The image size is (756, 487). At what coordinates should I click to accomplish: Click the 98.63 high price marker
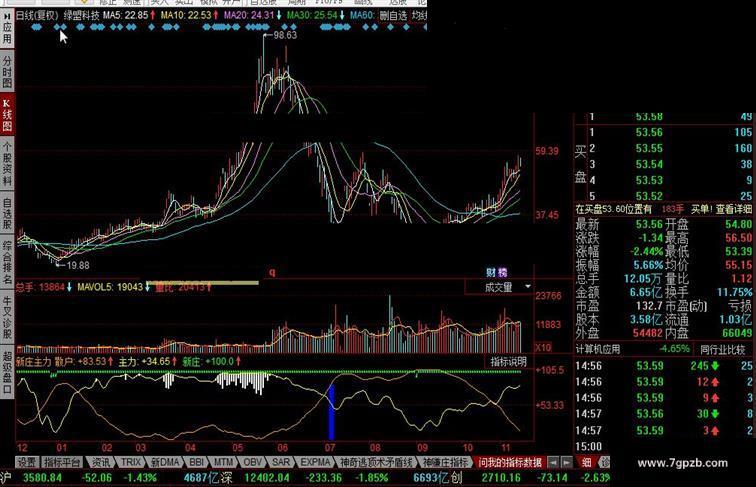pyautogui.click(x=285, y=35)
